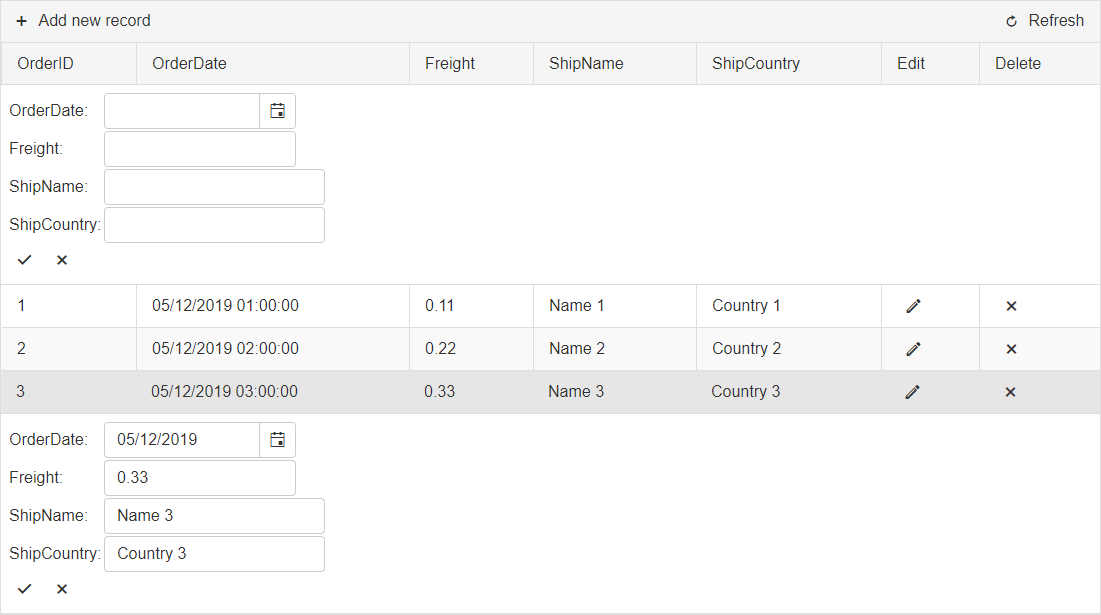
Task: Click the ShipName field containing Name 3
Action: [x=214, y=516]
